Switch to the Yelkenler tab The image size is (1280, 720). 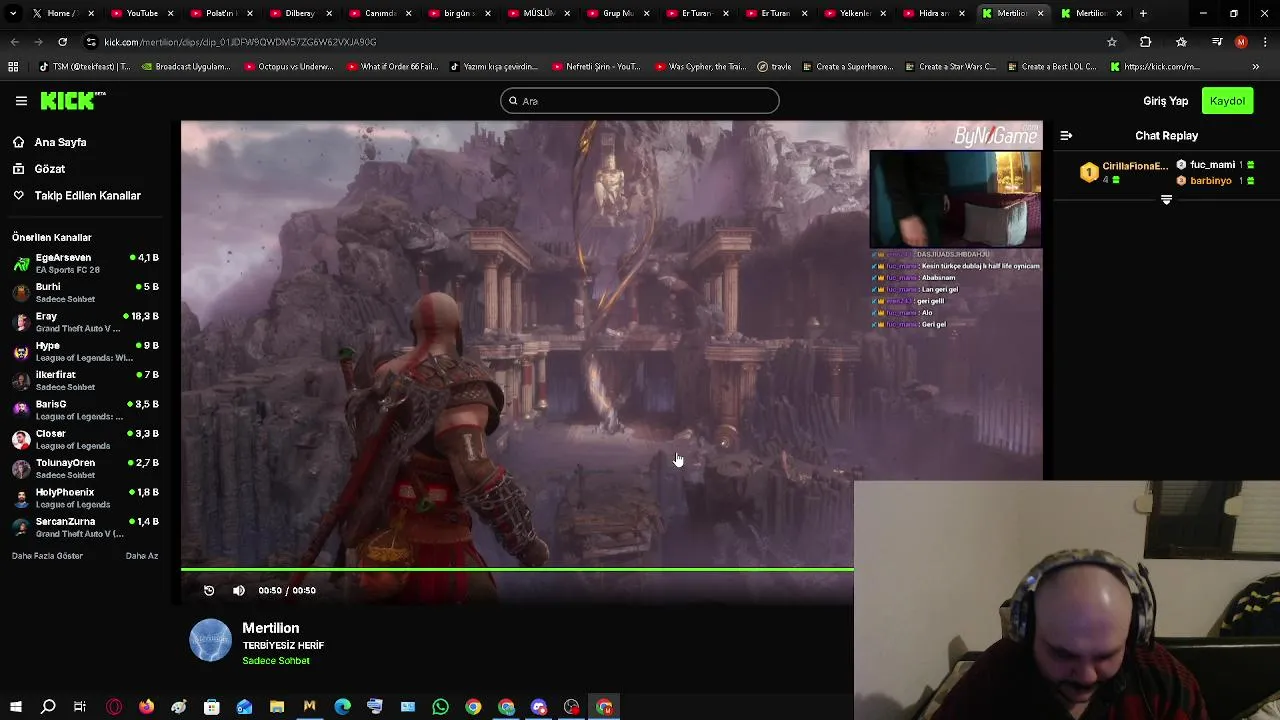click(853, 13)
